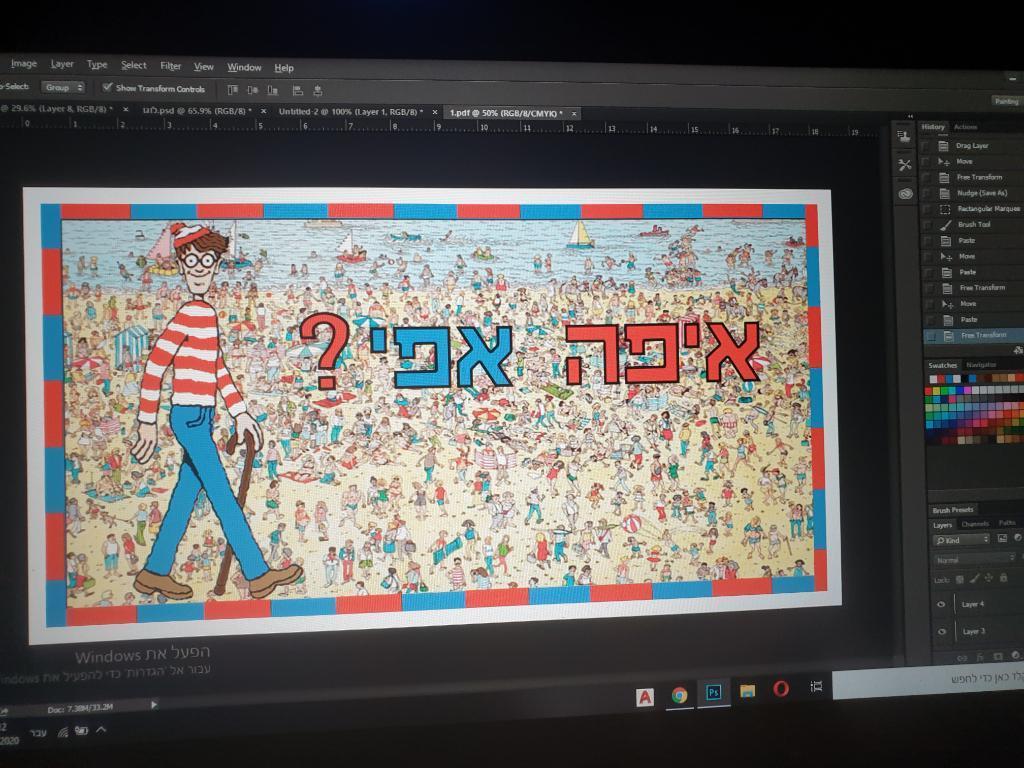Click the Task View taskbar icon
This screenshot has height=768, width=1024.
click(x=816, y=686)
